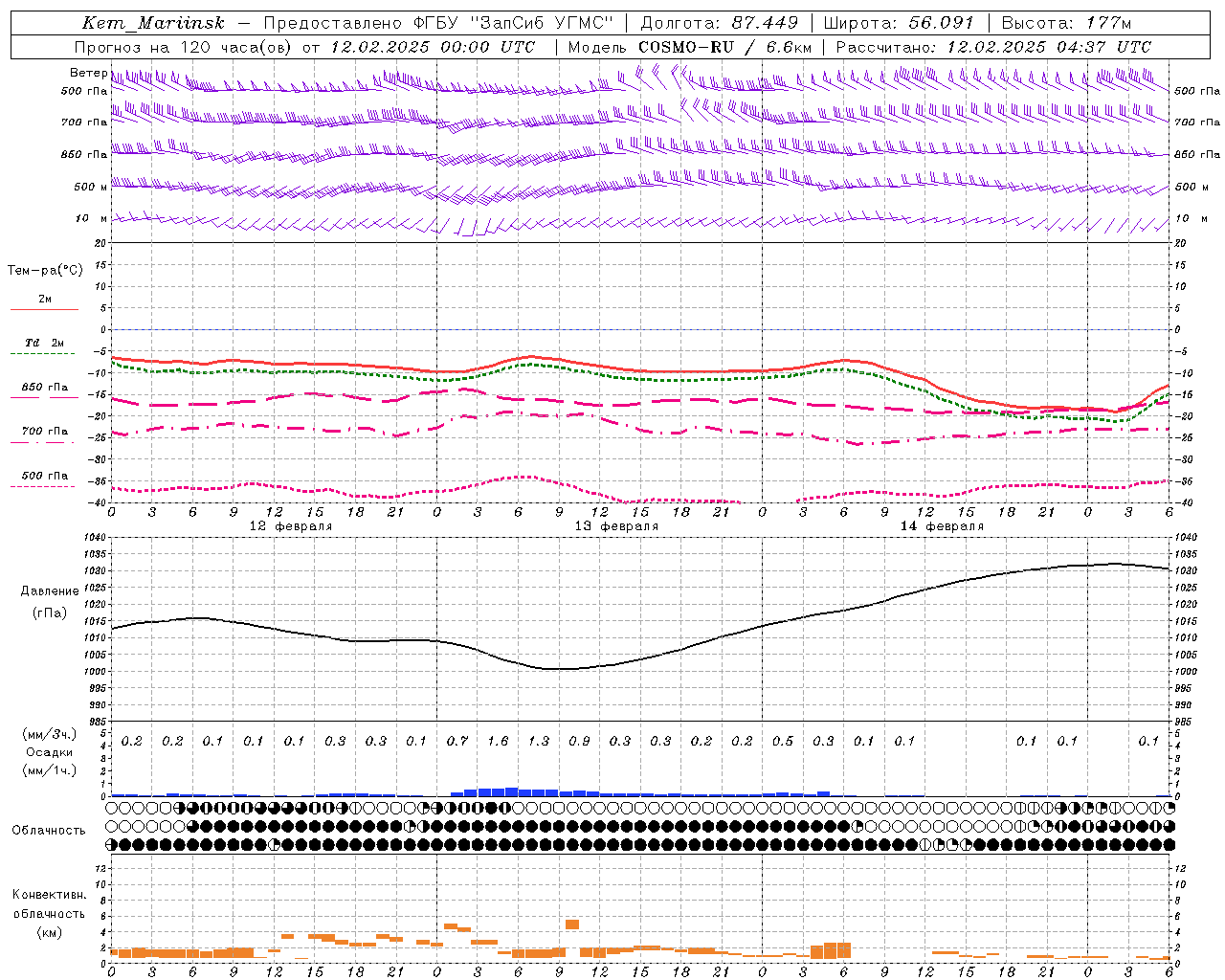The height and width of the screenshot is (980, 1225).
Task: Click the 'Прогноз на 120 часа(ов)' forecast text
Action: tap(185, 47)
